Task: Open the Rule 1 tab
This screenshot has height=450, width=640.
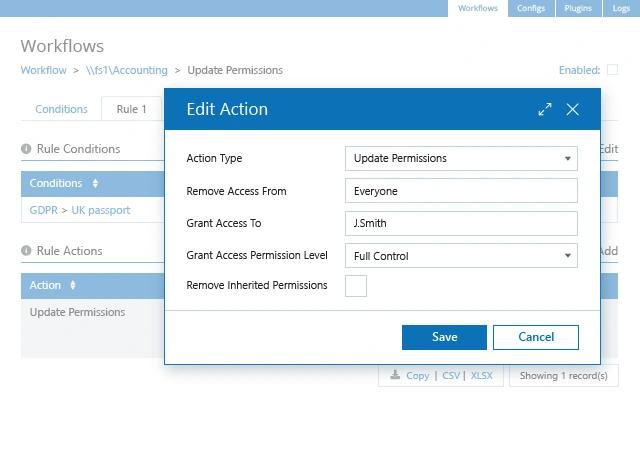Action: [131, 109]
